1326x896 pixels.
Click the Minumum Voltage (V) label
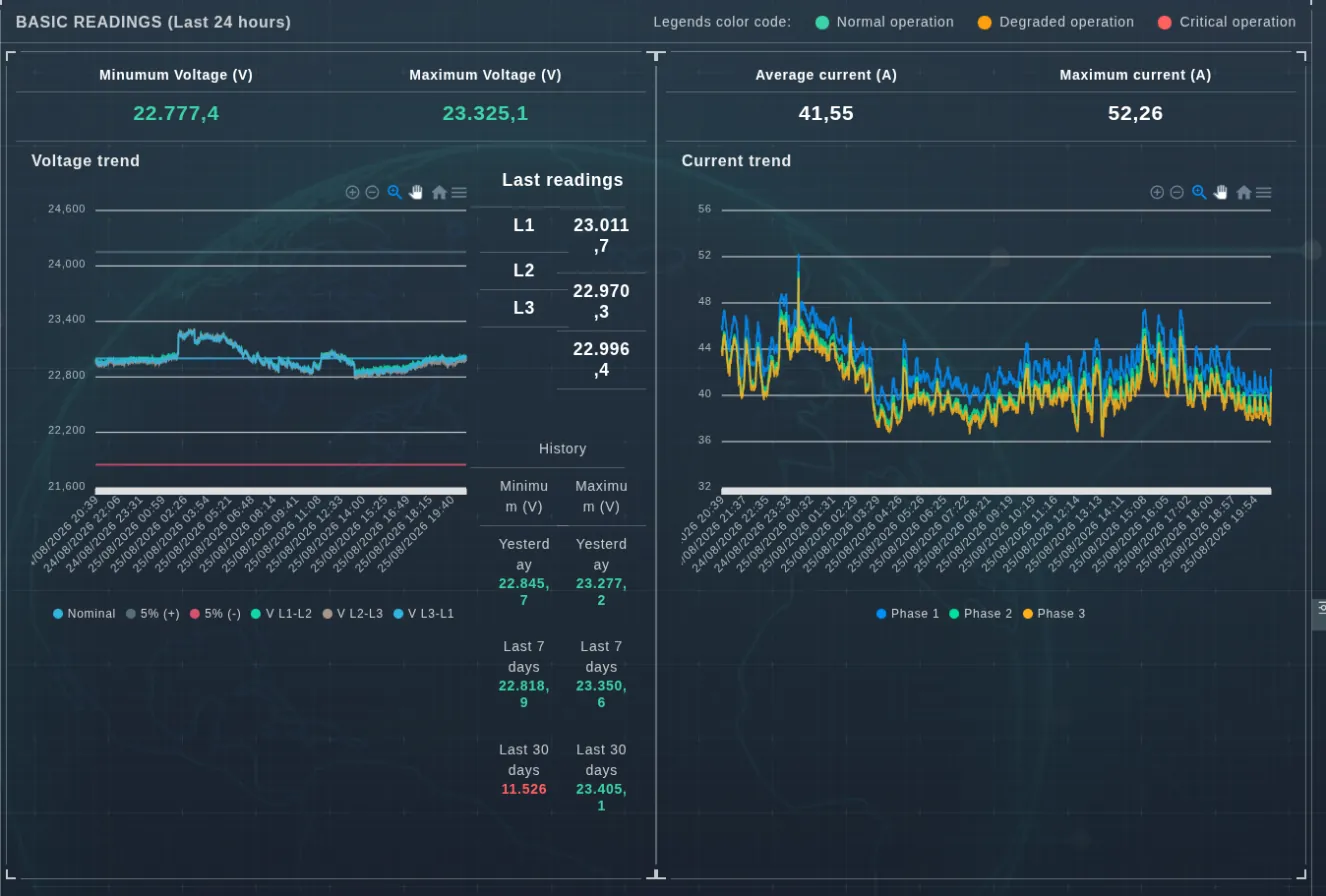176,75
